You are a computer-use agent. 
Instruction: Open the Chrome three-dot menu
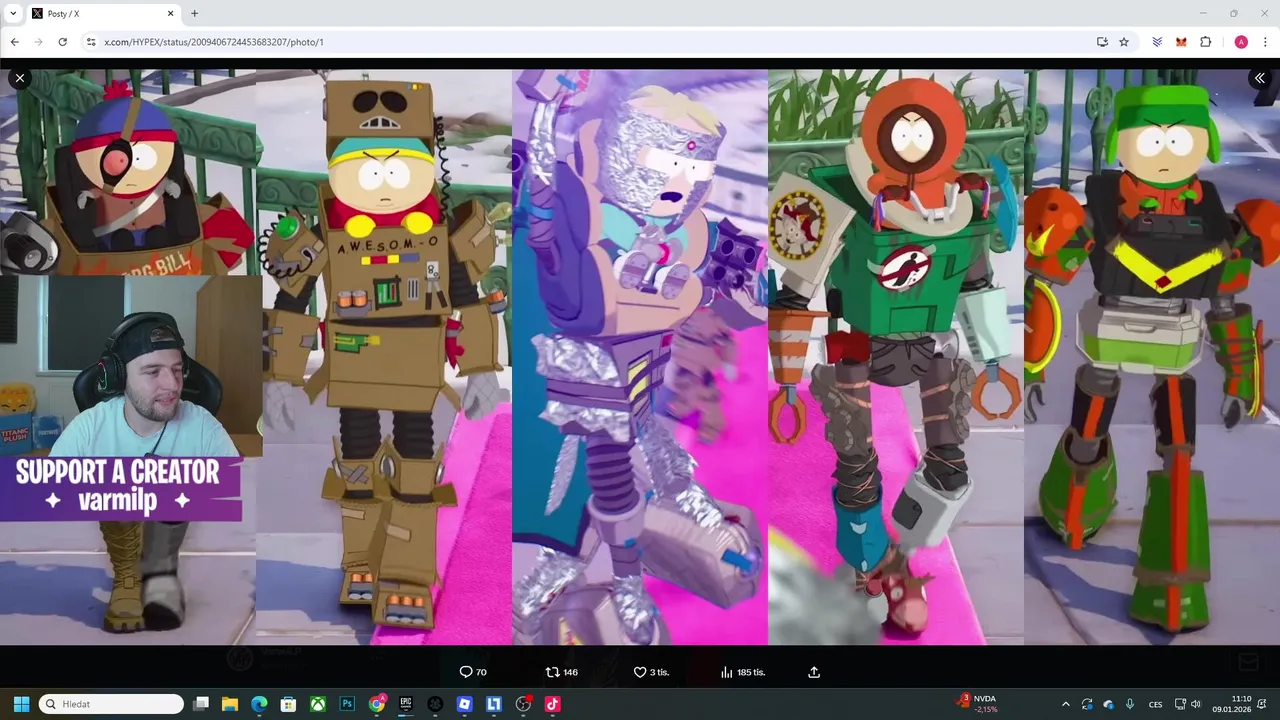pyautogui.click(x=1265, y=42)
